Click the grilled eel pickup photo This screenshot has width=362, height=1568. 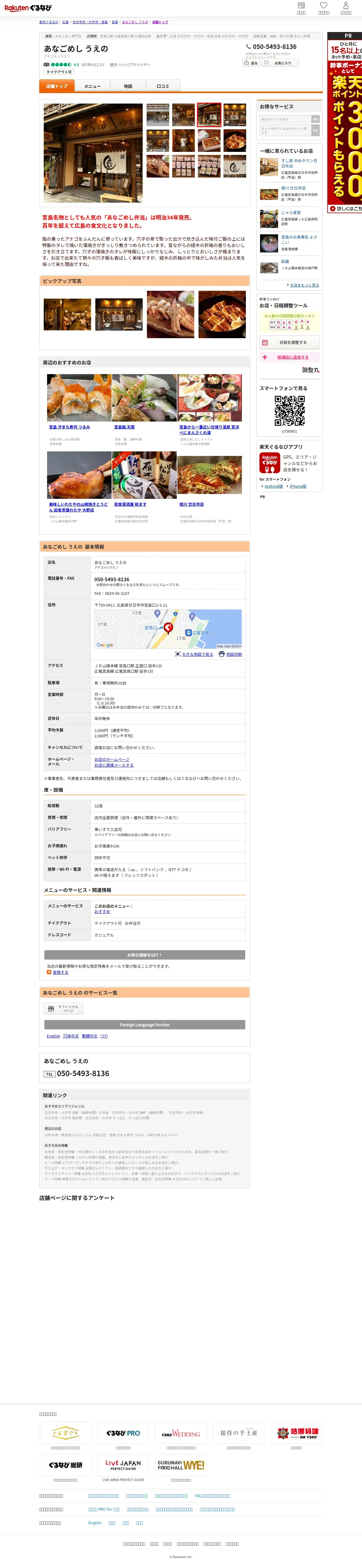click(x=222, y=315)
